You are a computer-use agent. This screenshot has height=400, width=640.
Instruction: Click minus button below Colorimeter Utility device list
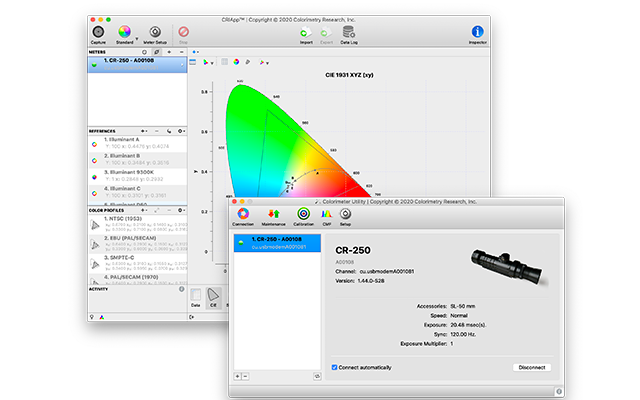click(x=245, y=376)
